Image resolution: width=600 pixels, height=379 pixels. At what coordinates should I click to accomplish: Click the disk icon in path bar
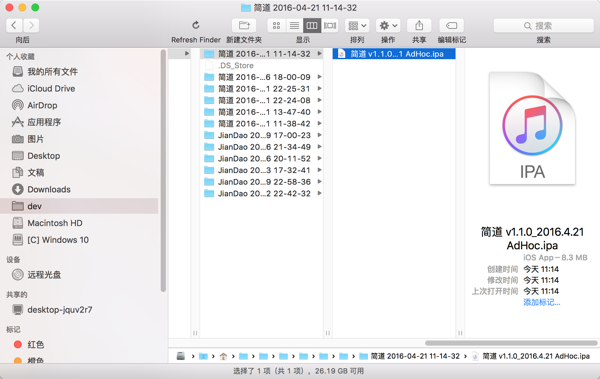(x=181, y=356)
